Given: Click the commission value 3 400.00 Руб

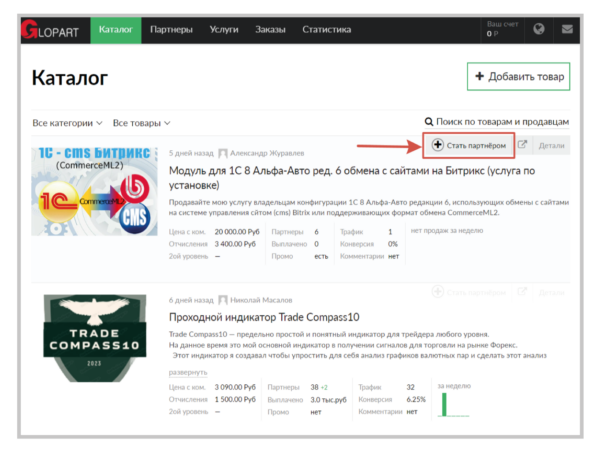Looking at the screenshot, I should click(x=235, y=244).
